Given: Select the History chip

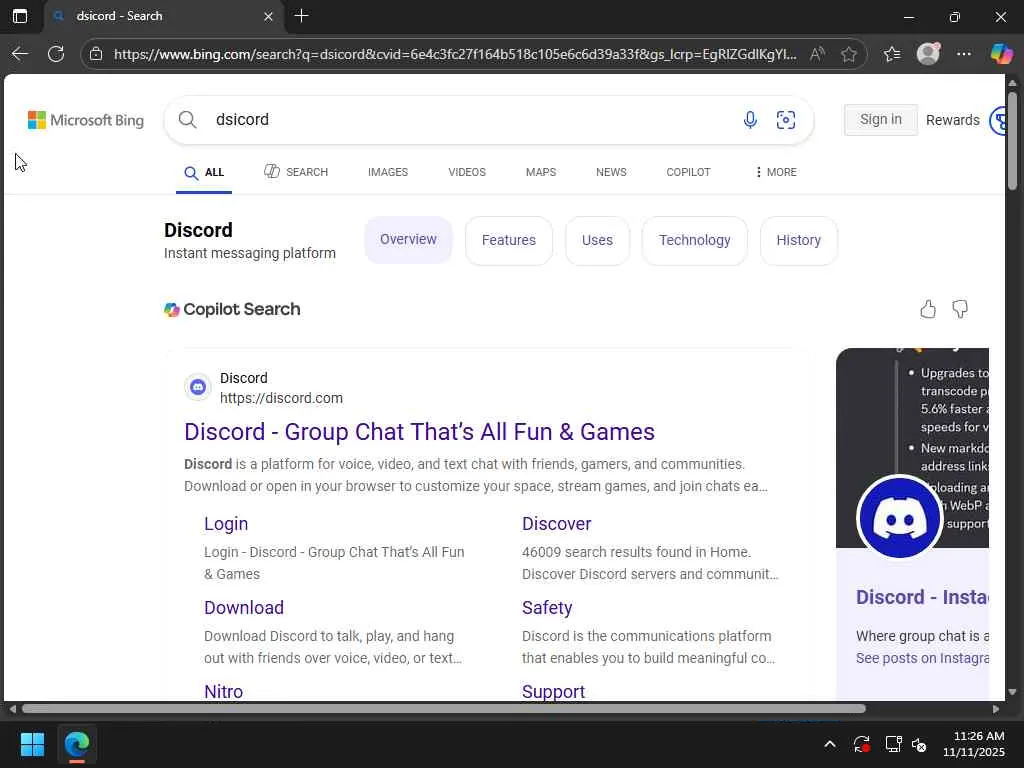Looking at the screenshot, I should (x=798, y=240).
